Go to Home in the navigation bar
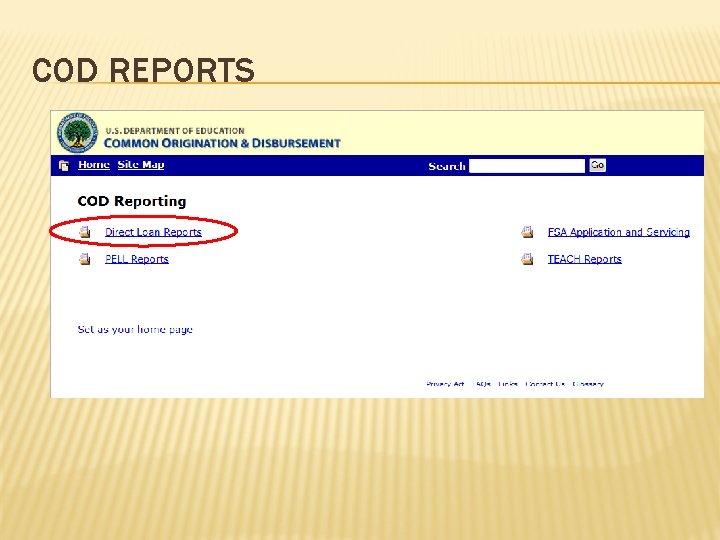Image resolution: width=720 pixels, height=540 pixels. 94,165
